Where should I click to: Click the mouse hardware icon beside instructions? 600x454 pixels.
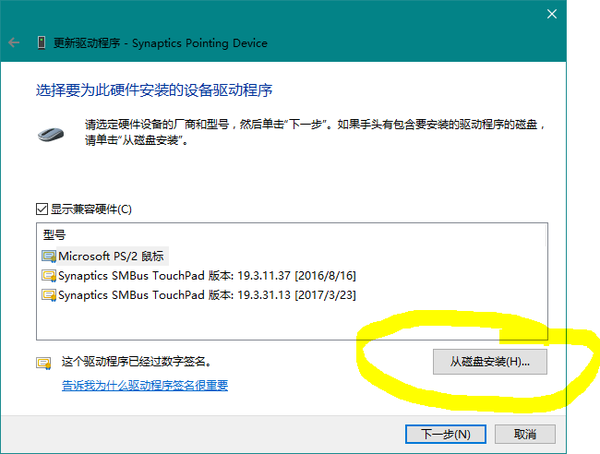[51, 134]
